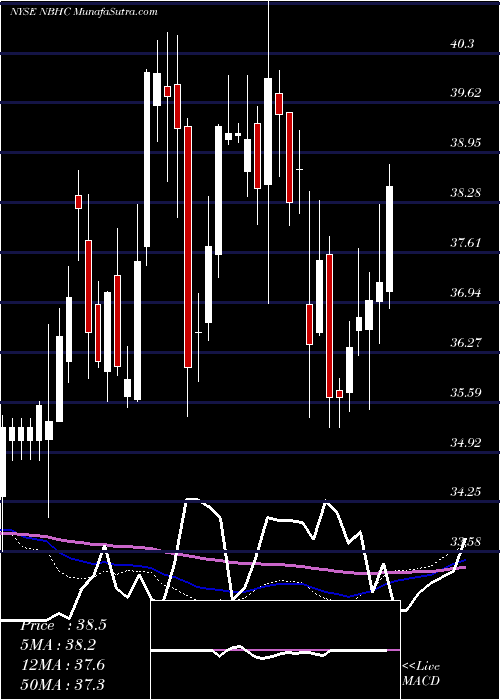
Task: Click the 34.25 price axis label
Action: coord(466,492)
